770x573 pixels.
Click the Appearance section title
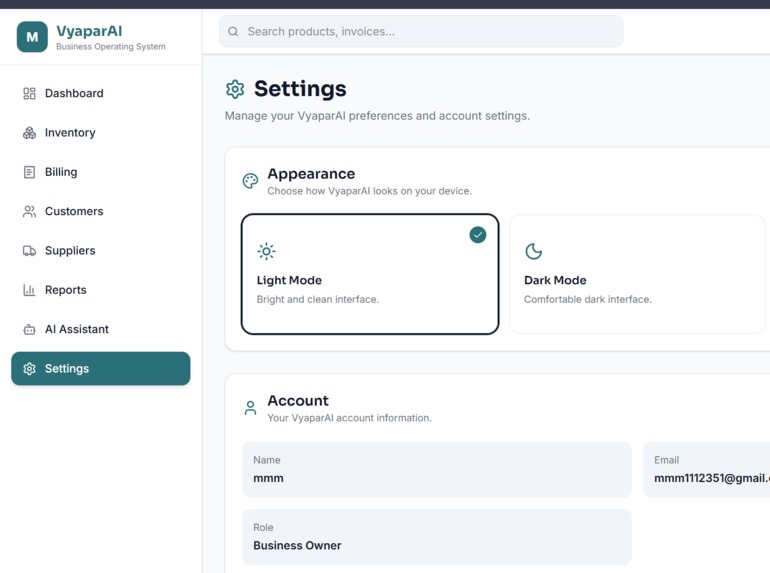[x=311, y=174]
